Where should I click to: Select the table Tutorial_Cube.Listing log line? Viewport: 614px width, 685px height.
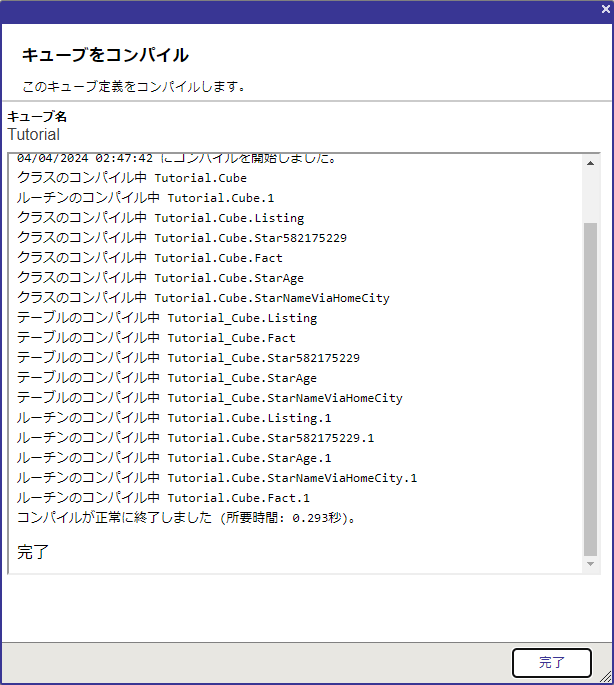click(167, 318)
